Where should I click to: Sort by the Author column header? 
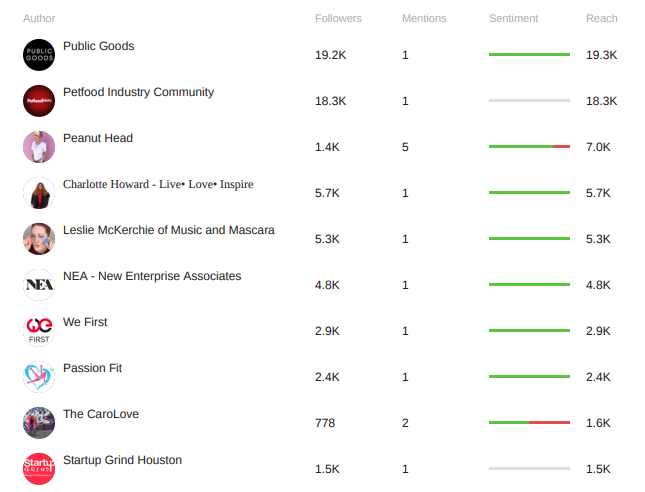pos(39,19)
